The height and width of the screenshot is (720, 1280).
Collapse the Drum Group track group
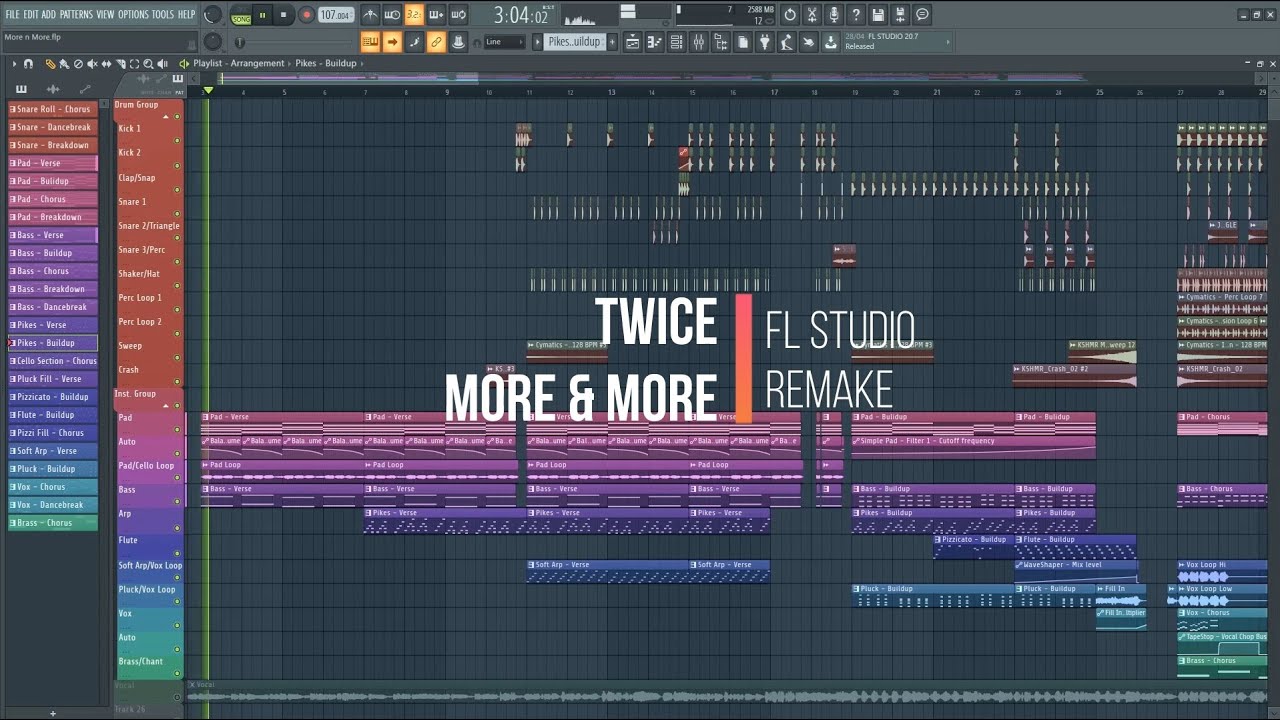[166, 116]
